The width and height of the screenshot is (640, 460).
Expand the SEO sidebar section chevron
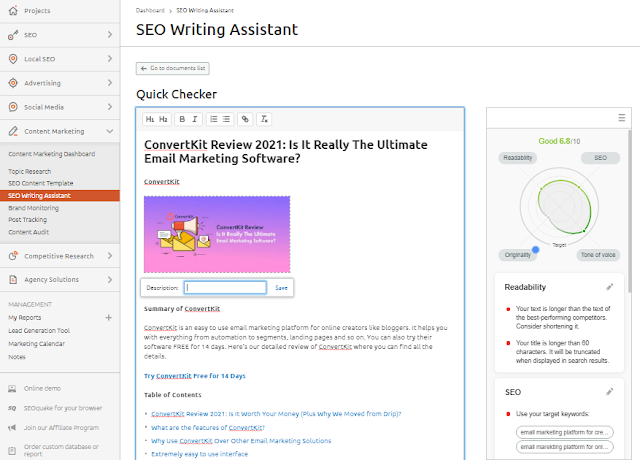pos(110,35)
